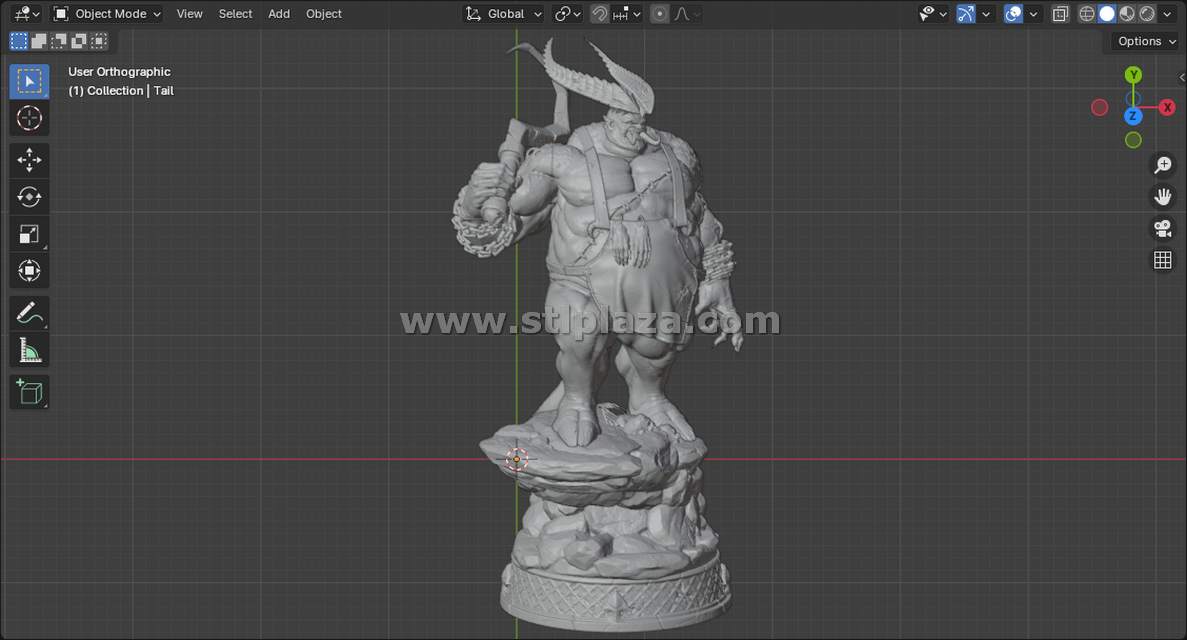Toggle snapping magnet icon
The image size is (1187, 640).
point(600,14)
